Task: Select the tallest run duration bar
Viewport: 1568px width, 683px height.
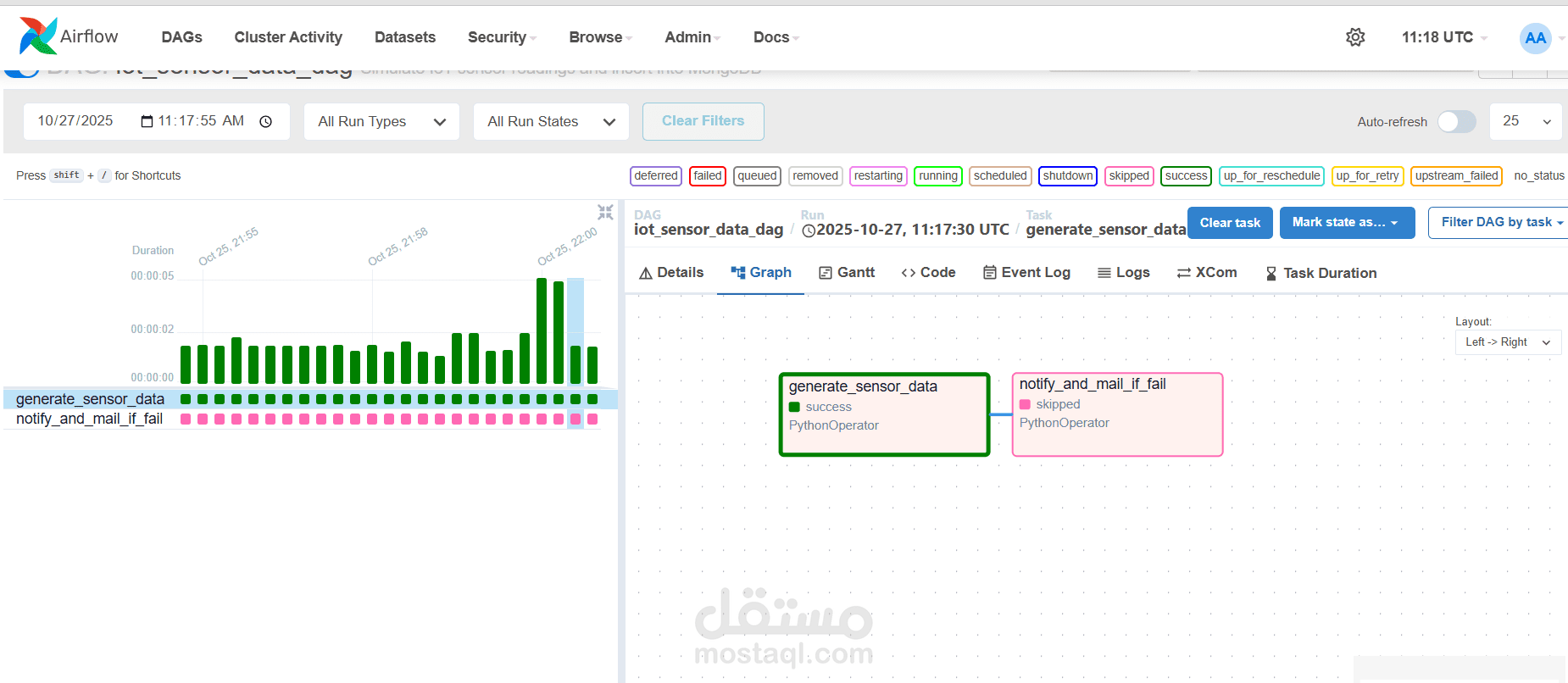Action: (x=542, y=331)
